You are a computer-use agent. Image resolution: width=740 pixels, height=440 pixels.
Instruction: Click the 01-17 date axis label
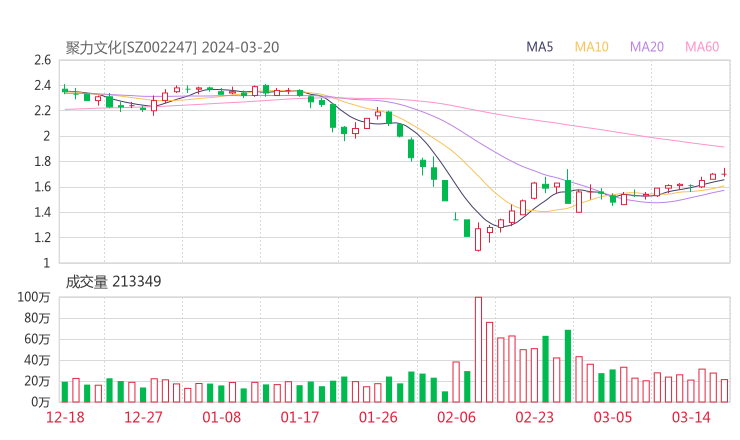point(300,417)
